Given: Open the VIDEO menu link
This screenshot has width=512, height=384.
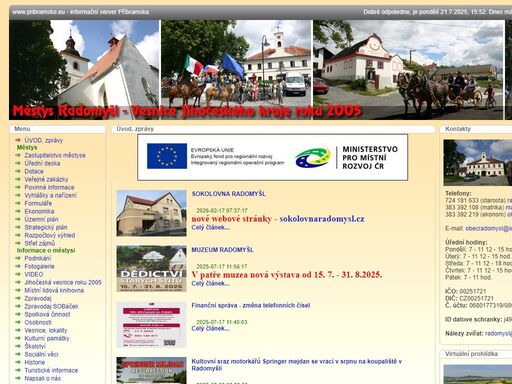Looking at the screenshot, I should tap(34, 274).
